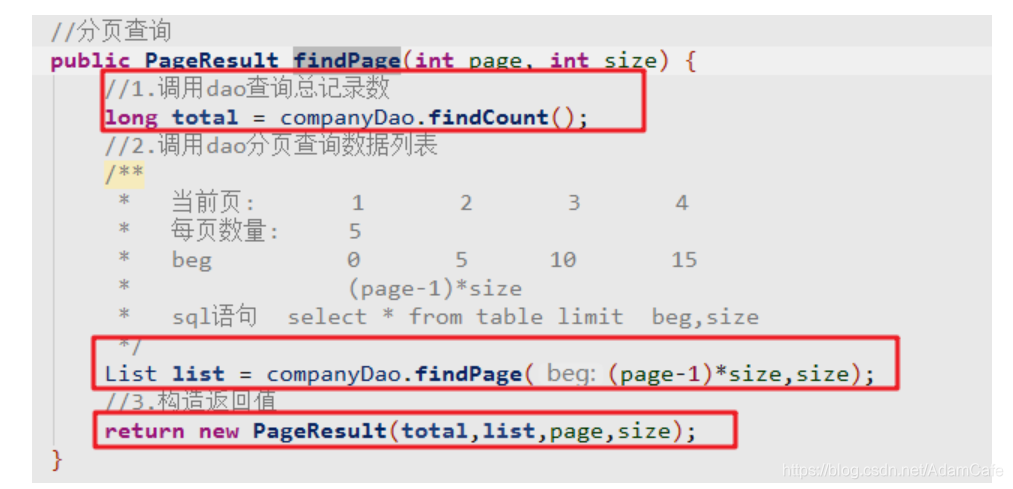The width and height of the screenshot is (1013, 489).
Task: Click comment "//1.调用dao查询总记录数"
Action: coord(247,88)
